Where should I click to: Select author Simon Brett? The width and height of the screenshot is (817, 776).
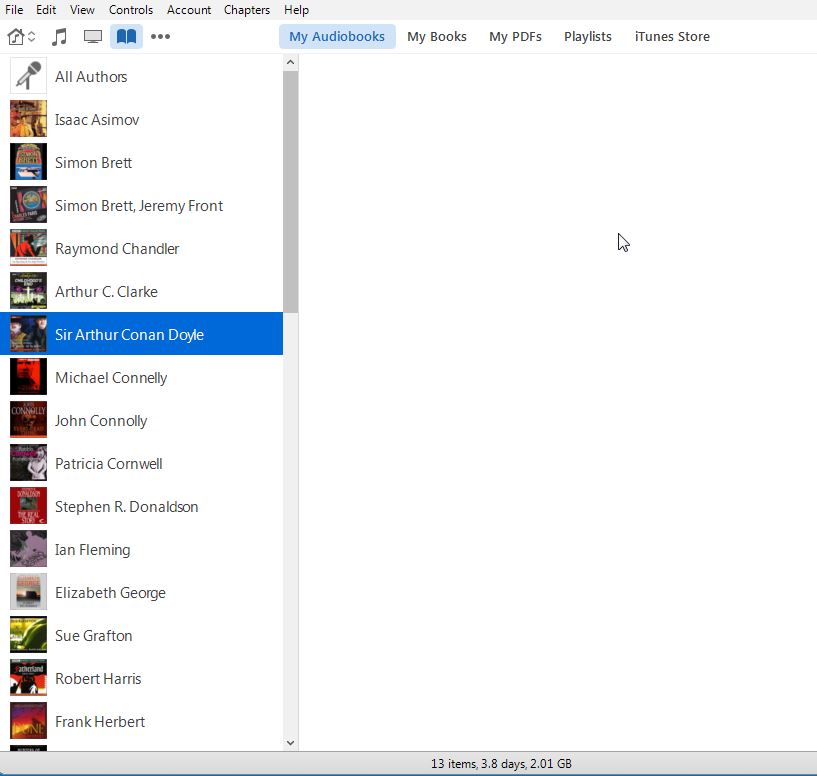point(141,162)
